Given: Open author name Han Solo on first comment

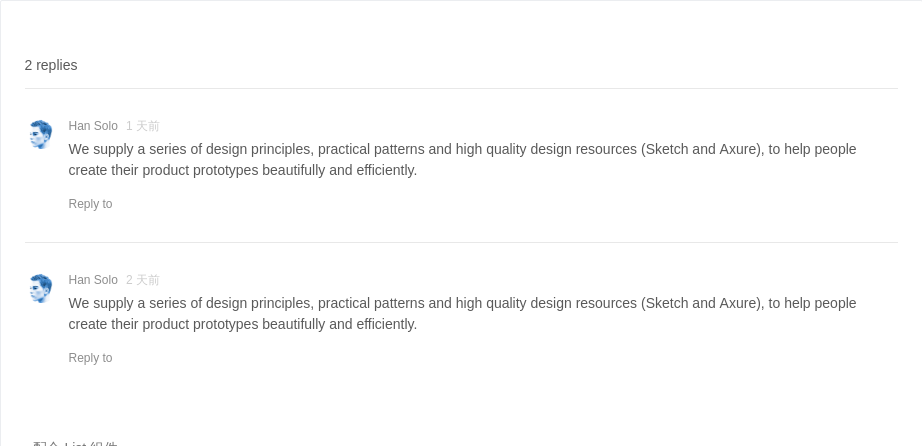Looking at the screenshot, I should [x=93, y=126].
